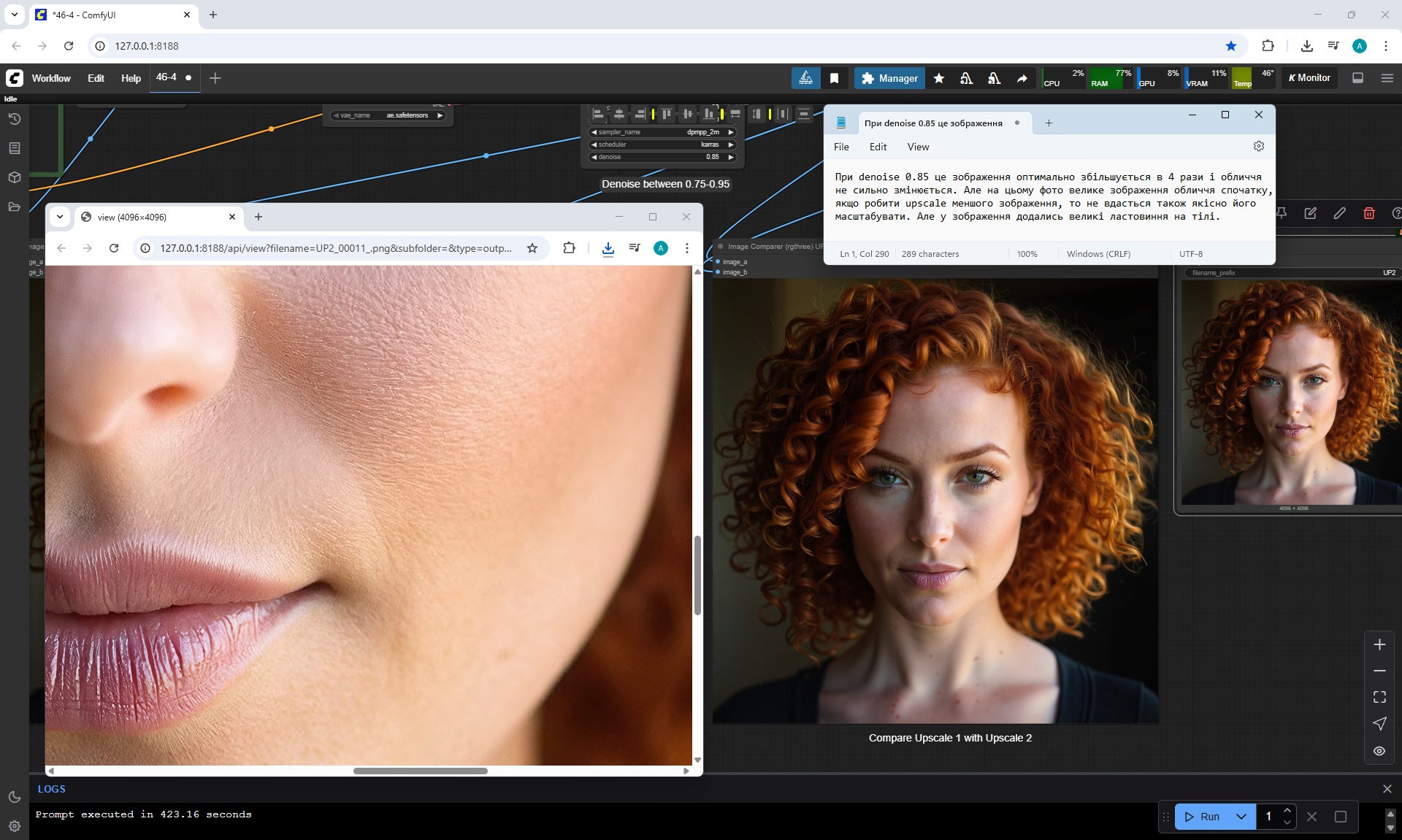The width and height of the screenshot is (1402, 840).
Task: Click the fit view icon on canvas controls
Action: click(x=1379, y=697)
